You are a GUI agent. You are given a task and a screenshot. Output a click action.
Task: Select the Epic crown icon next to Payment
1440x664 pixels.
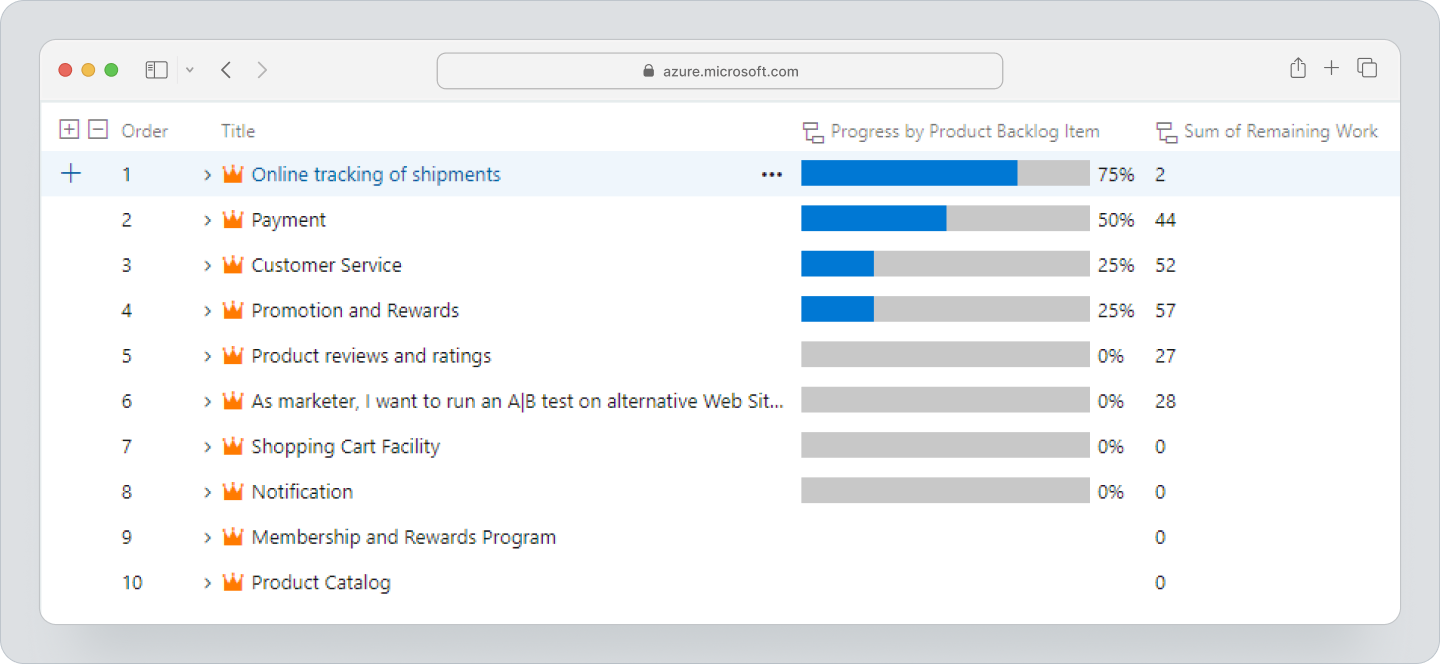232,219
